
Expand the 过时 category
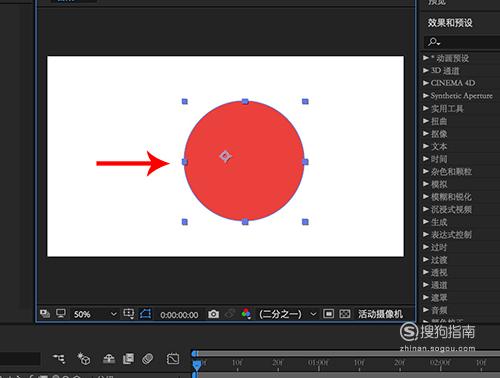point(426,247)
